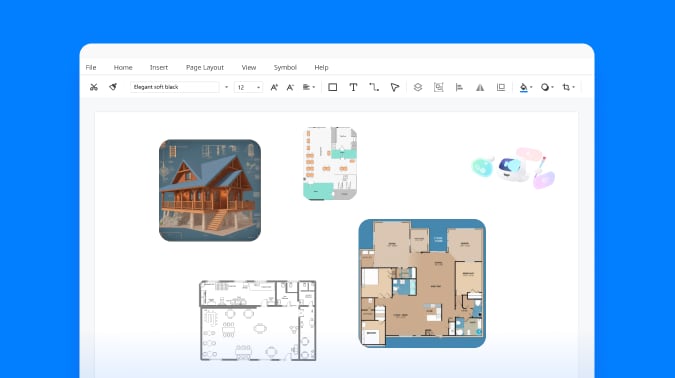Click the flip triangle icon
The height and width of the screenshot is (378, 675).
480,87
